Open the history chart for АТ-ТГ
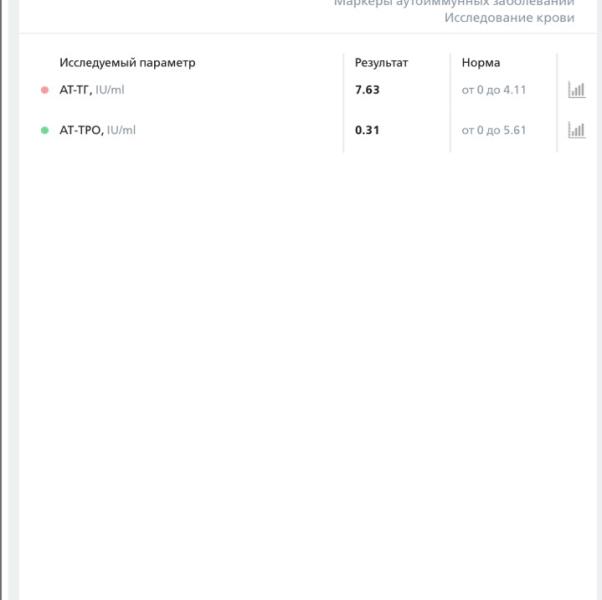Screen dimensions: 602x600 point(576,90)
